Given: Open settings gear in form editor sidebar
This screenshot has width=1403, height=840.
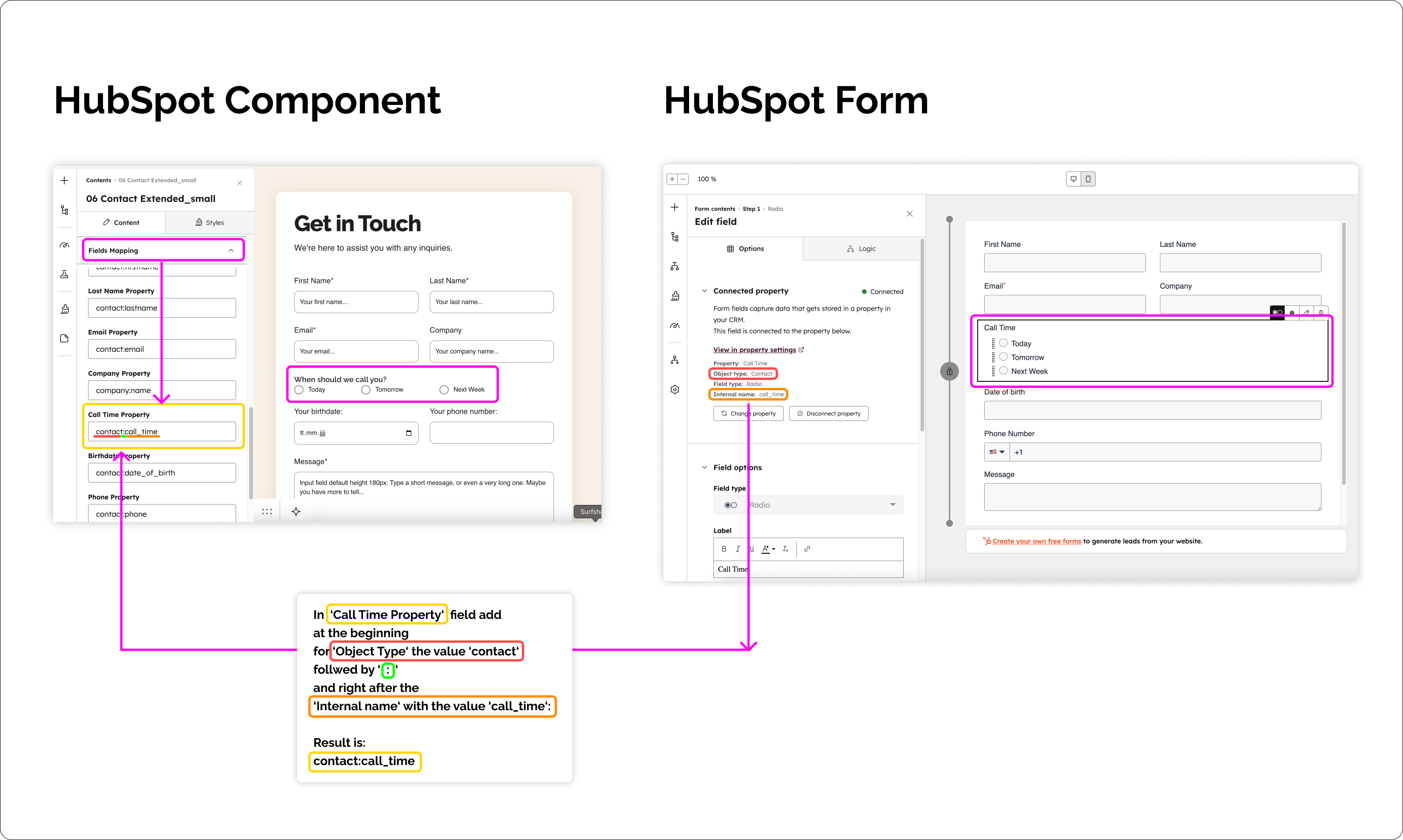Looking at the screenshot, I should point(675,389).
